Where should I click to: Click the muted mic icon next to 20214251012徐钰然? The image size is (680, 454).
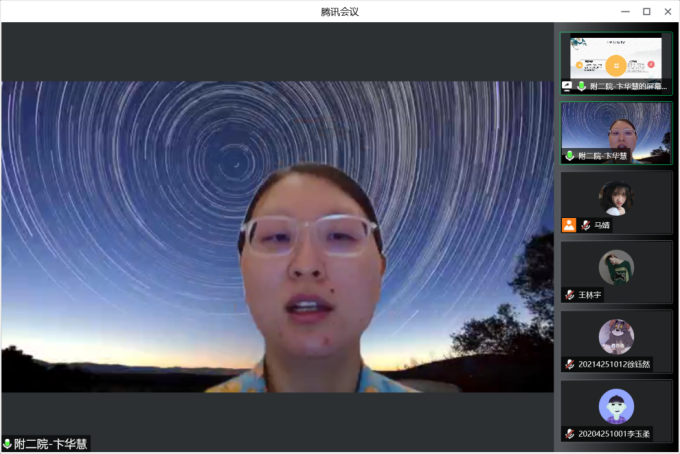click(x=569, y=364)
